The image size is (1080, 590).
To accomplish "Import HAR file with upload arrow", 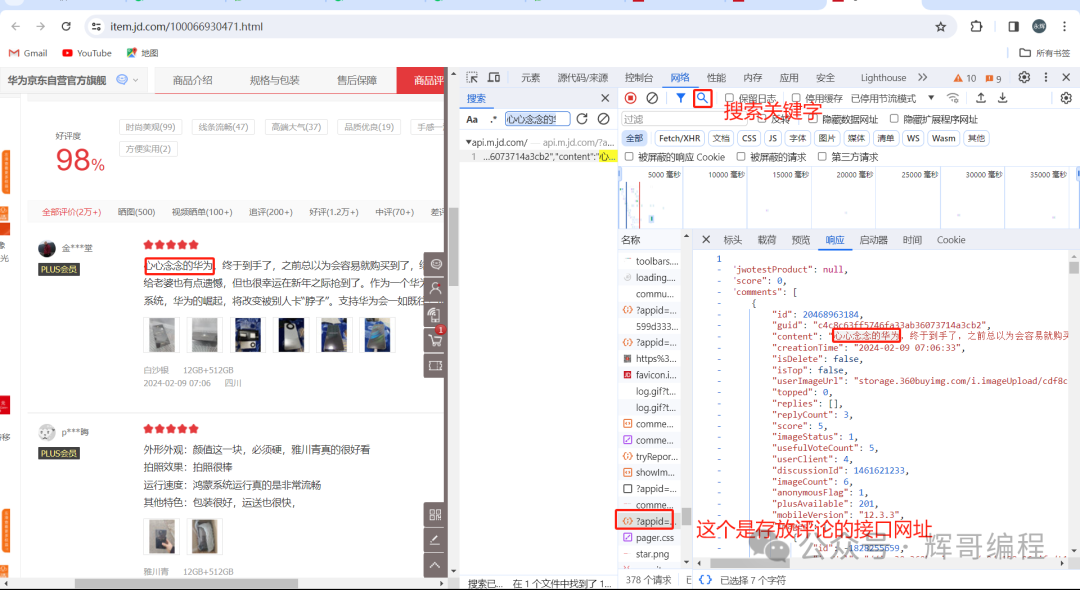I will (x=981, y=98).
